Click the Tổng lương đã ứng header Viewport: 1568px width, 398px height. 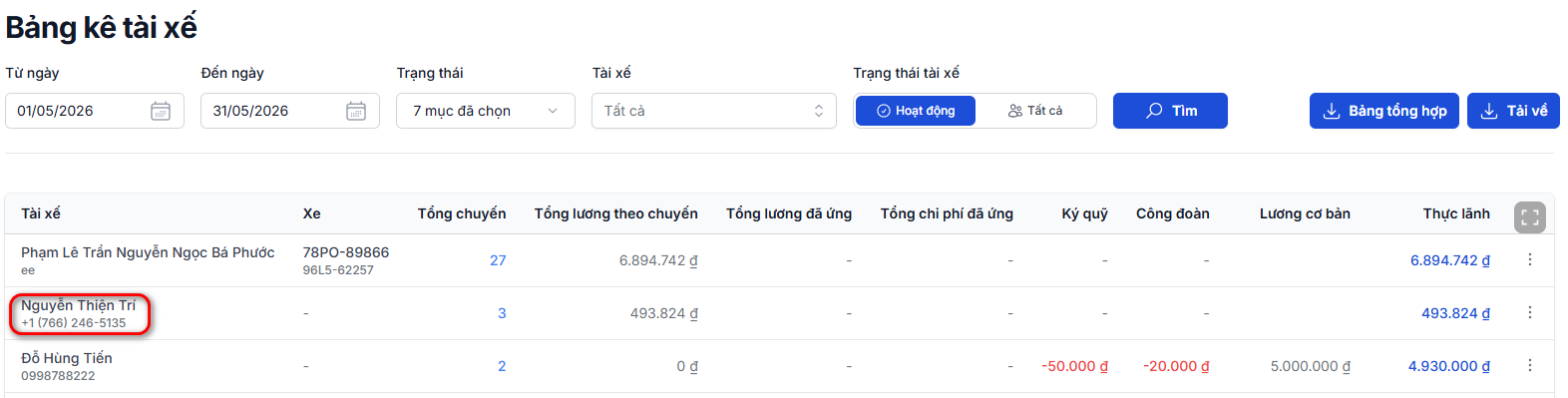[x=789, y=213]
